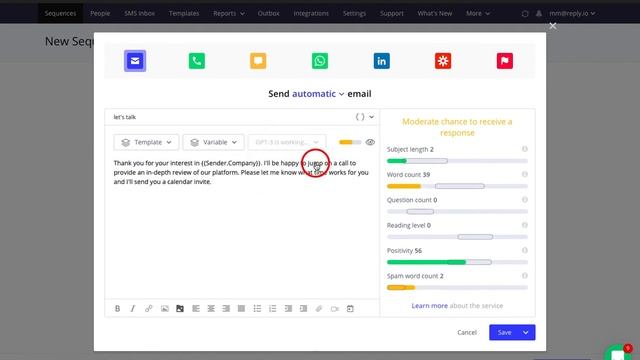The height and width of the screenshot is (360, 640).
Task: Cancel the email step dialog
Action: pos(467,333)
